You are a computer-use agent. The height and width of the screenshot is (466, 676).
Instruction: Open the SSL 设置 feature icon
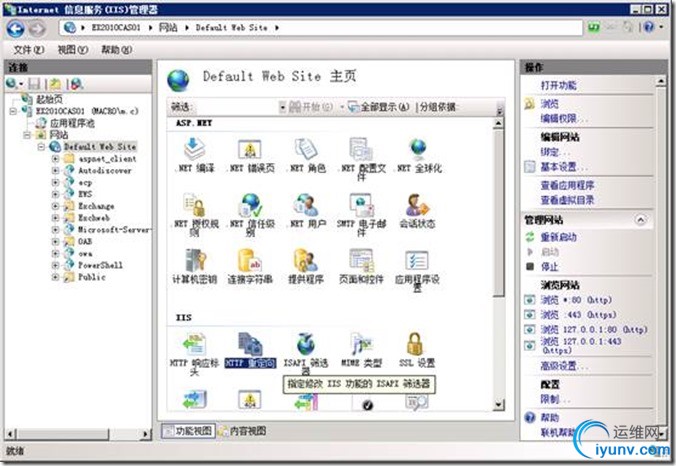point(416,350)
